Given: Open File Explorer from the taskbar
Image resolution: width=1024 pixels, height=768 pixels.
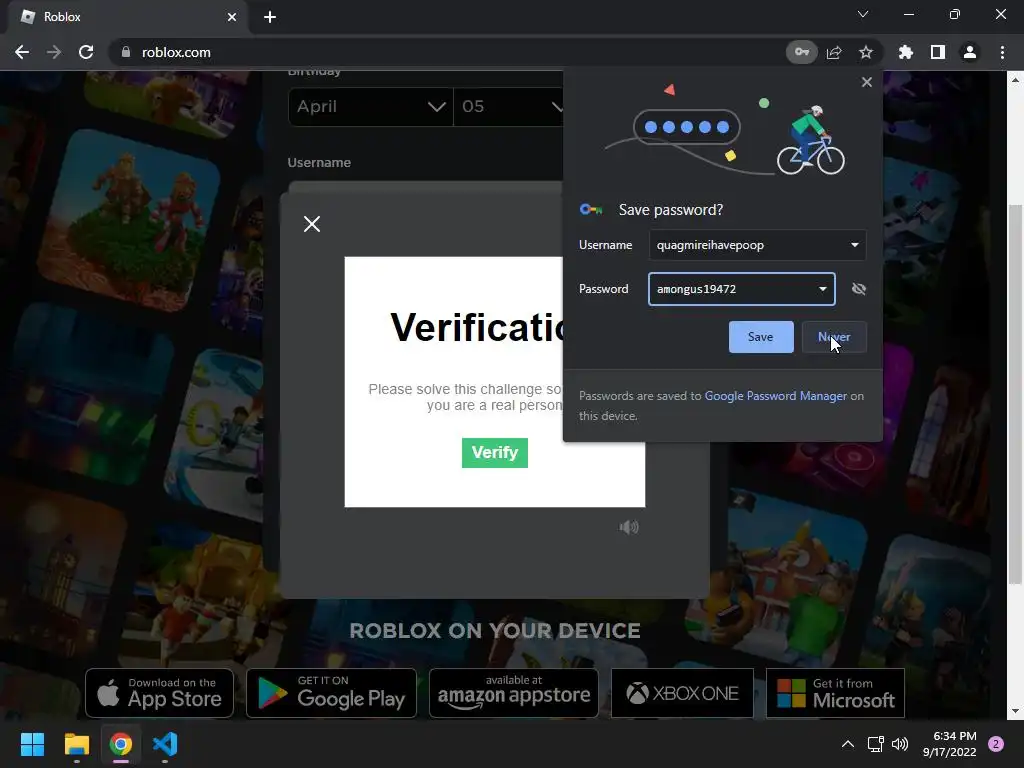Looking at the screenshot, I should coord(76,744).
